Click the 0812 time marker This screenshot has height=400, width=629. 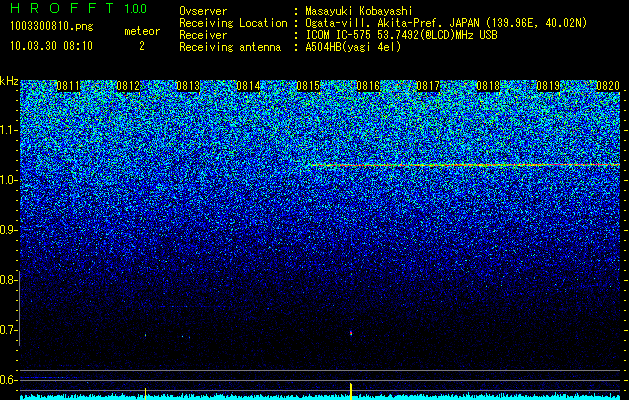pyautogui.click(x=128, y=86)
